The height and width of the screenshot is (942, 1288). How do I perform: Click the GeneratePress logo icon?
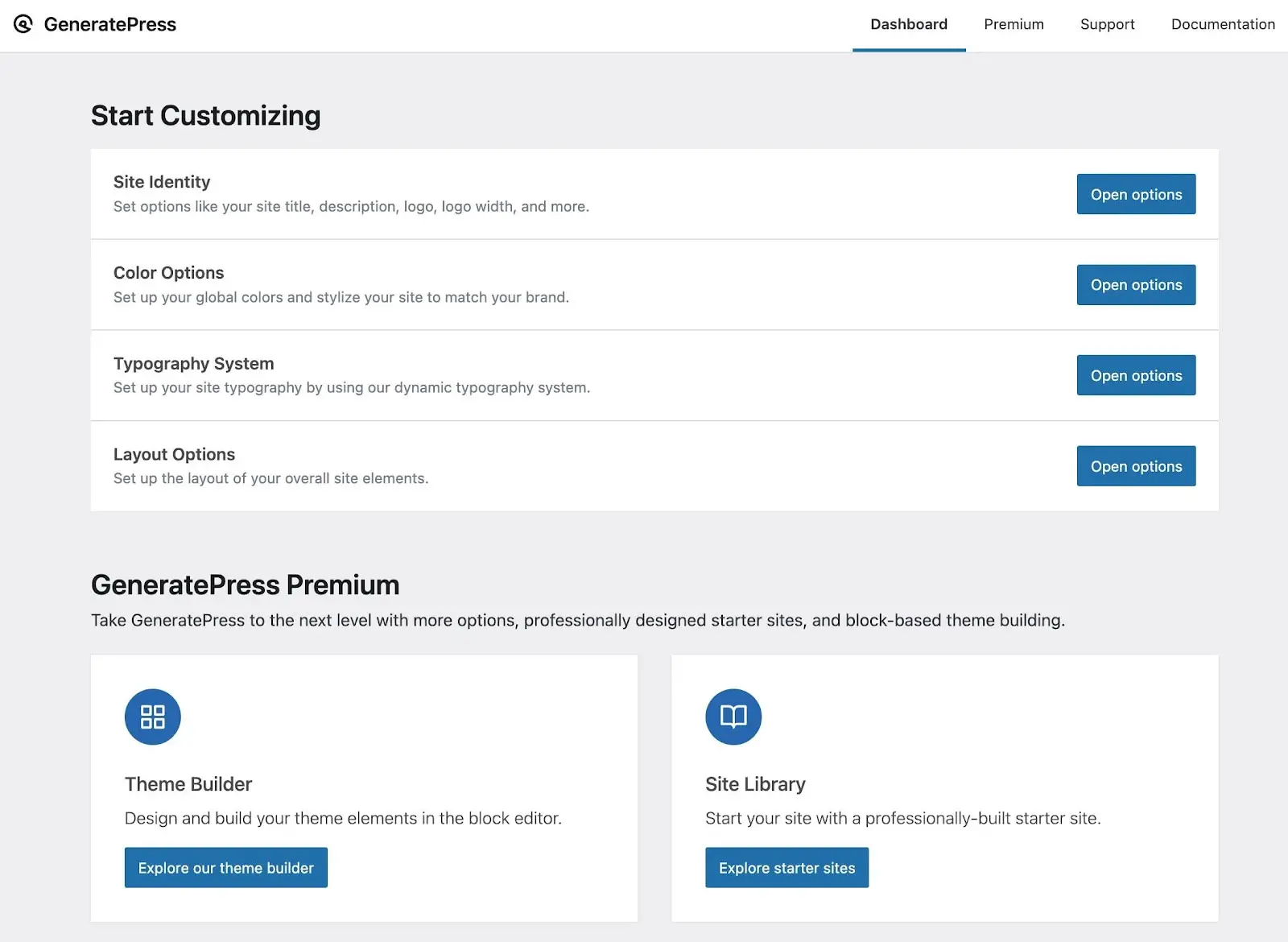coord(23,24)
